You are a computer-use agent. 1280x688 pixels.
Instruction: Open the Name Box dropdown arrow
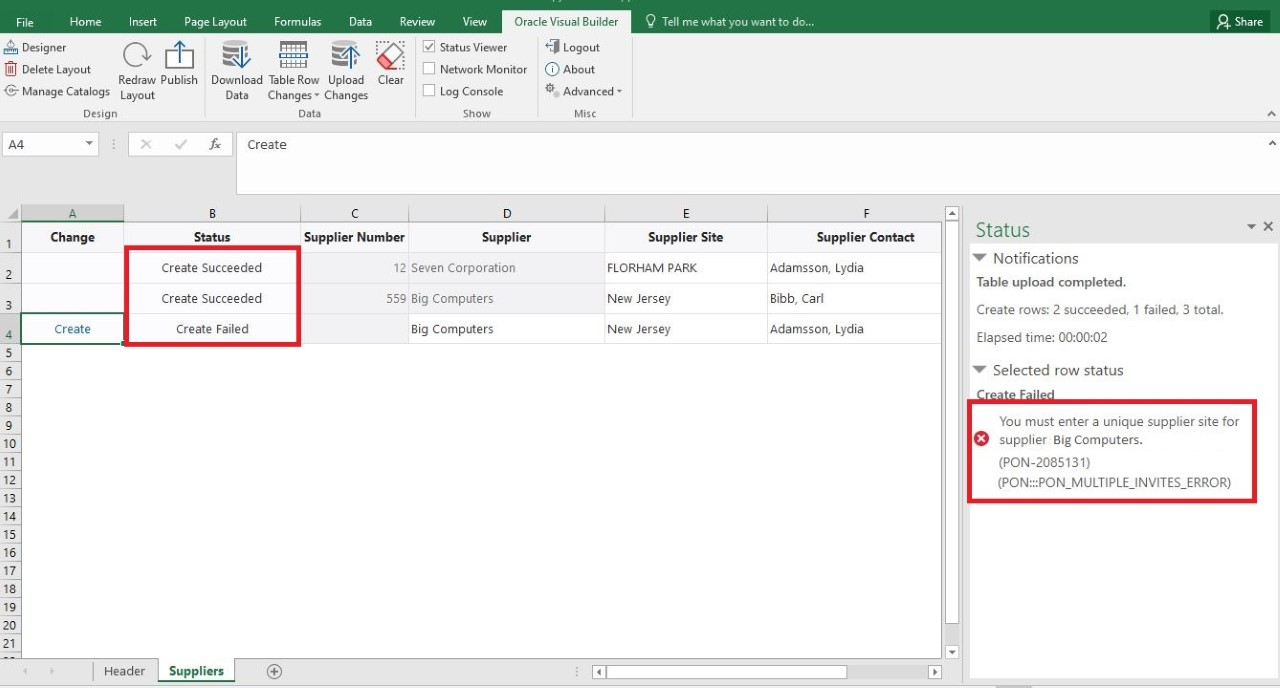[89, 144]
